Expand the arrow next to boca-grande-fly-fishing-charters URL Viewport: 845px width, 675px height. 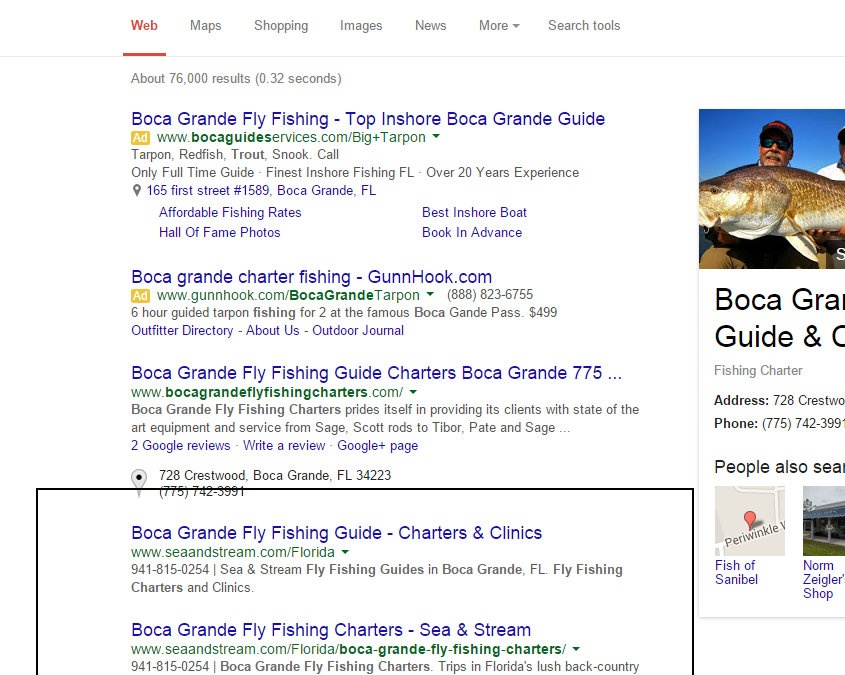pos(576,649)
